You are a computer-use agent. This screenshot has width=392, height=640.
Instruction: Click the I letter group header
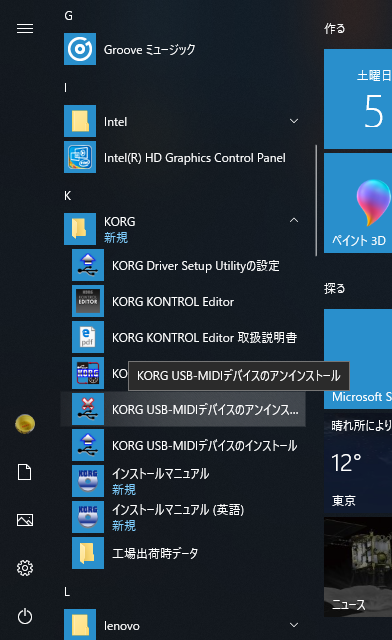click(65, 87)
